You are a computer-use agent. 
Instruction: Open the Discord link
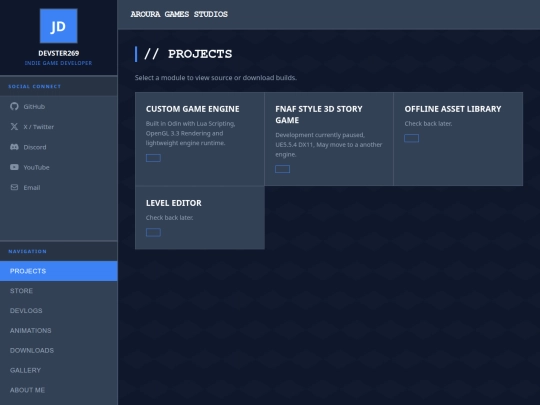[x=59, y=147]
